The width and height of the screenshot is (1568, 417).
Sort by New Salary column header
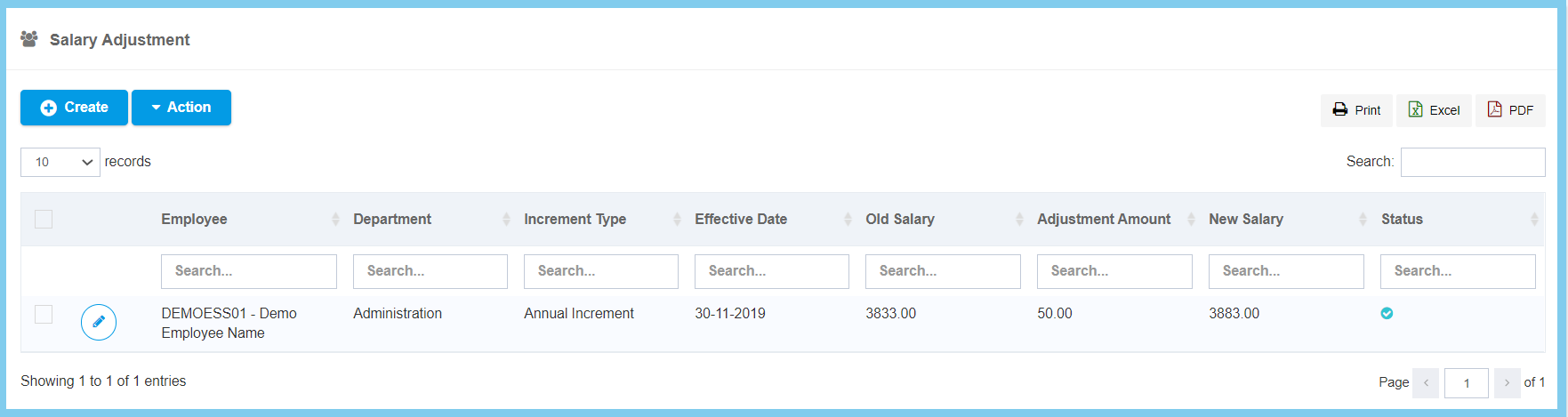point(1245,220)
